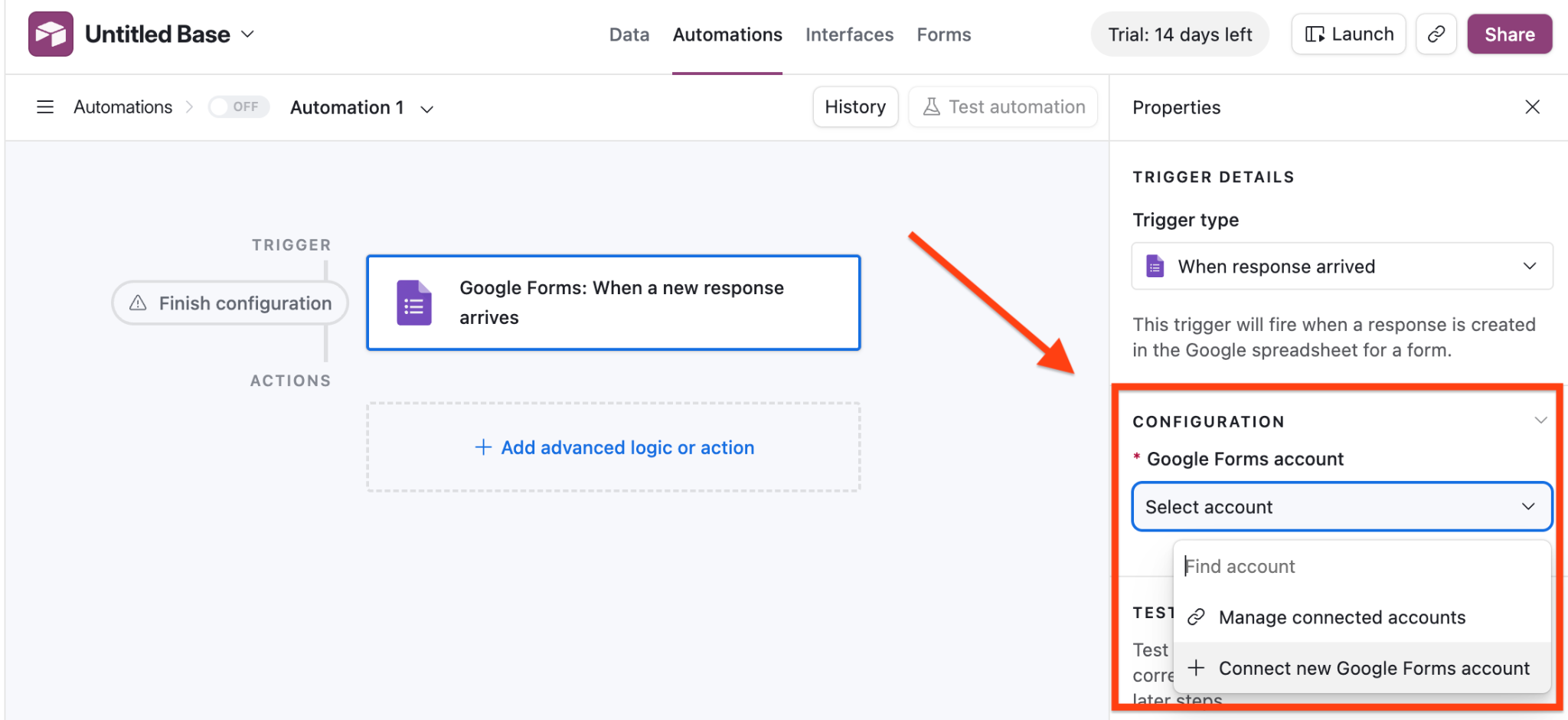Select the Google Forms trigger icon on canvas
1568x720 pixels.
(413, 303)
